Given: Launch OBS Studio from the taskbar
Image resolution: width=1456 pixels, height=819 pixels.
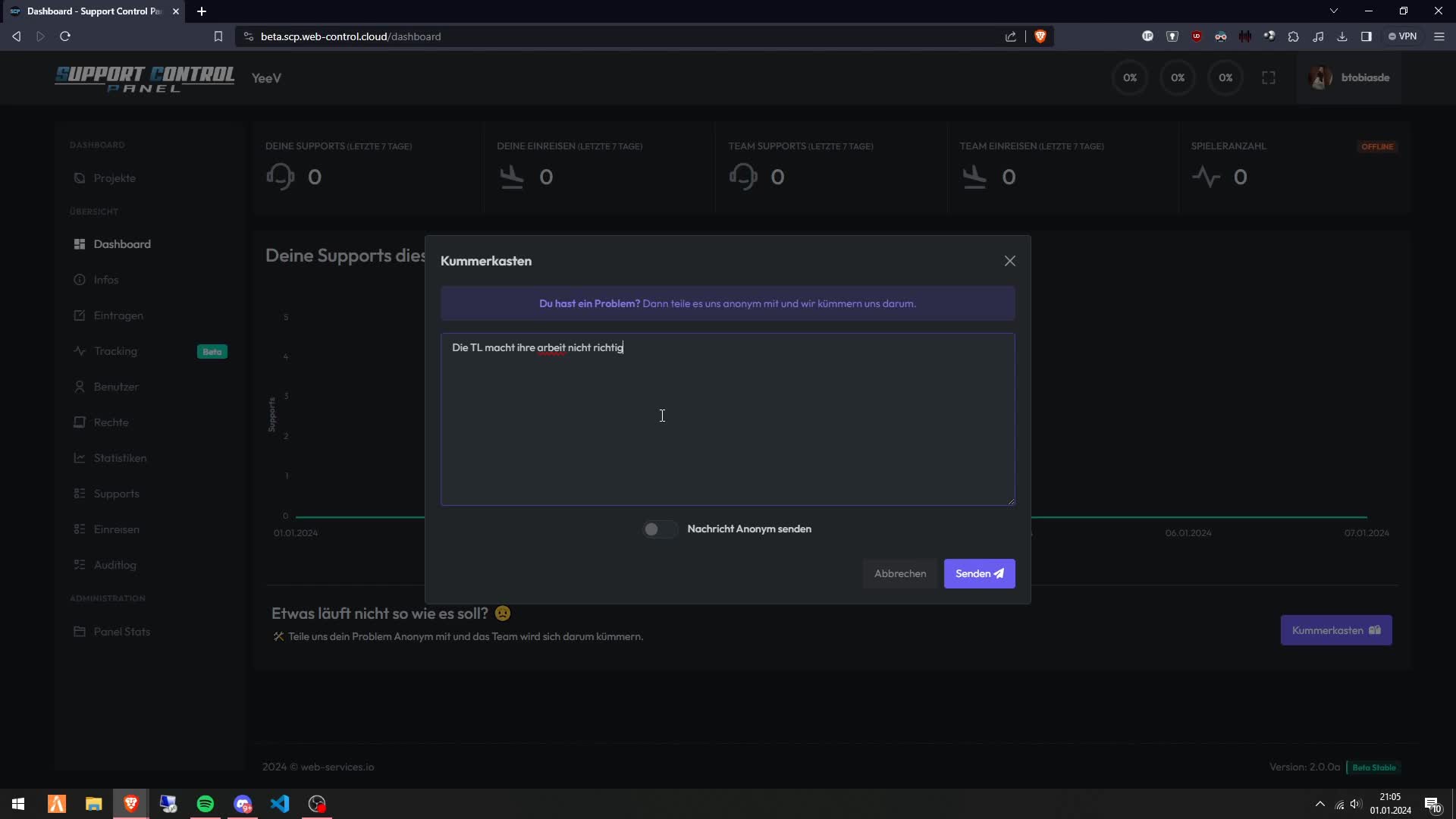Looking at the screenshot, I should tap(318, 803).
